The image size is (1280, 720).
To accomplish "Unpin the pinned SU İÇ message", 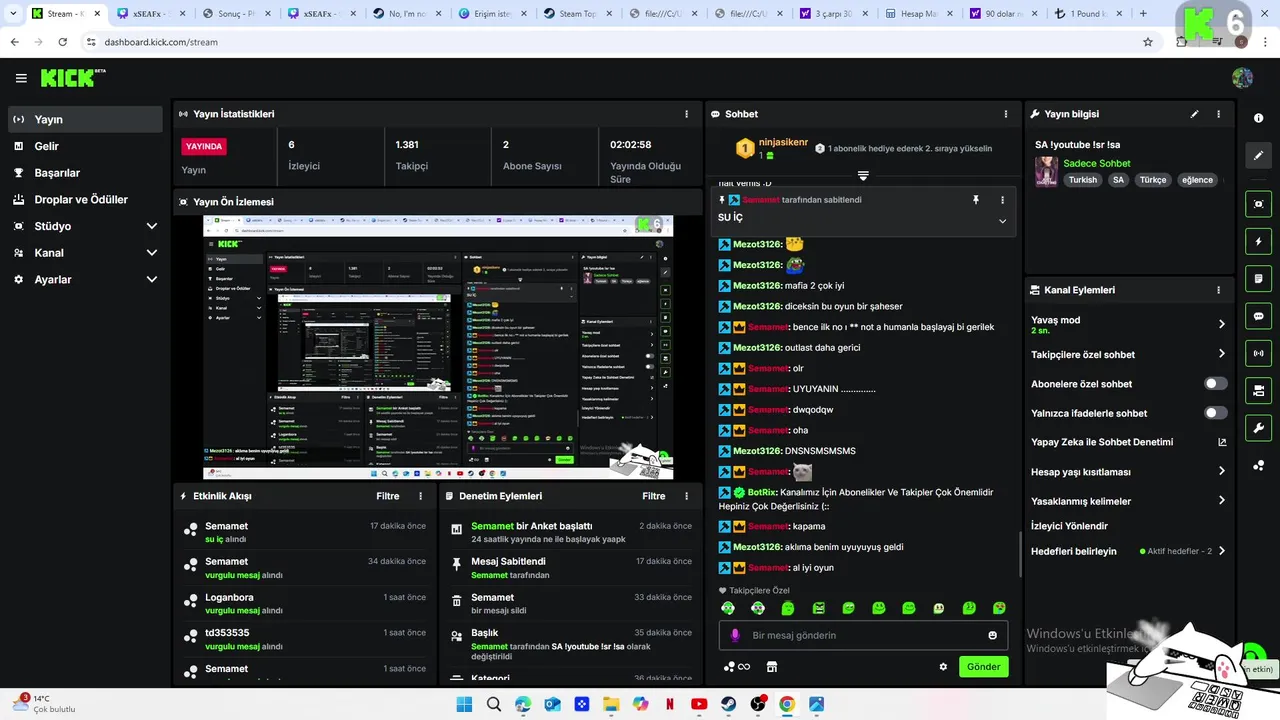I will coord(976,200).
